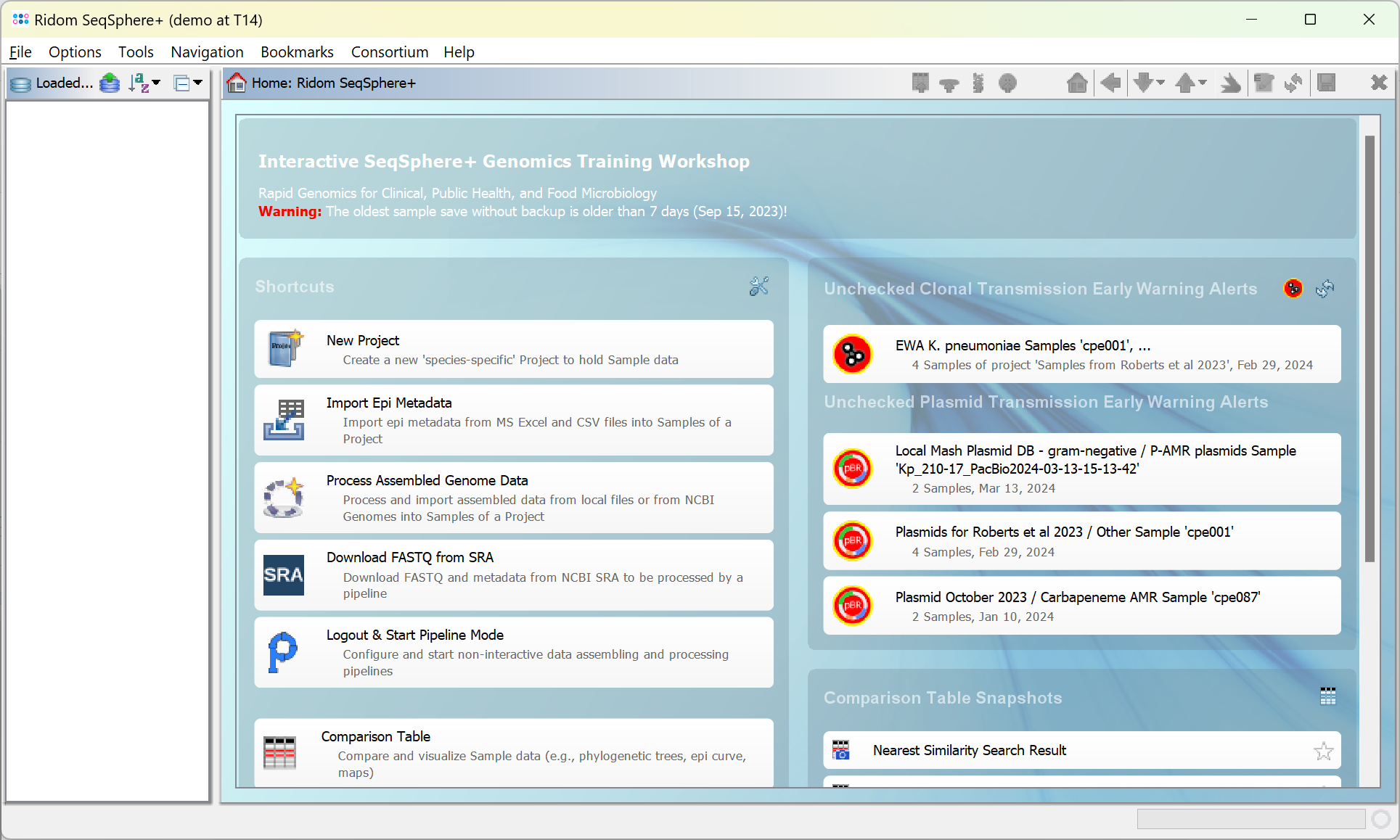Toggle favorite star for Nearest Similarity Search Result
The image size is (1400, 840).
[1323, 751]
